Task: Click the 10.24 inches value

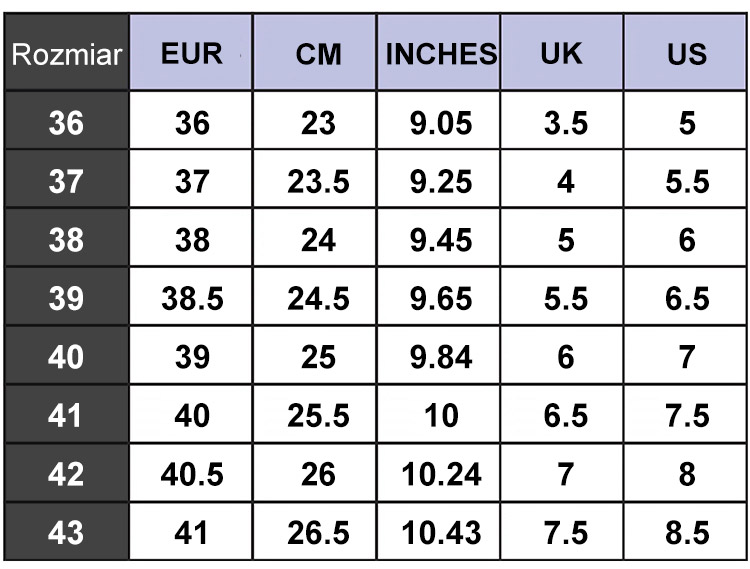Action: 439,472
